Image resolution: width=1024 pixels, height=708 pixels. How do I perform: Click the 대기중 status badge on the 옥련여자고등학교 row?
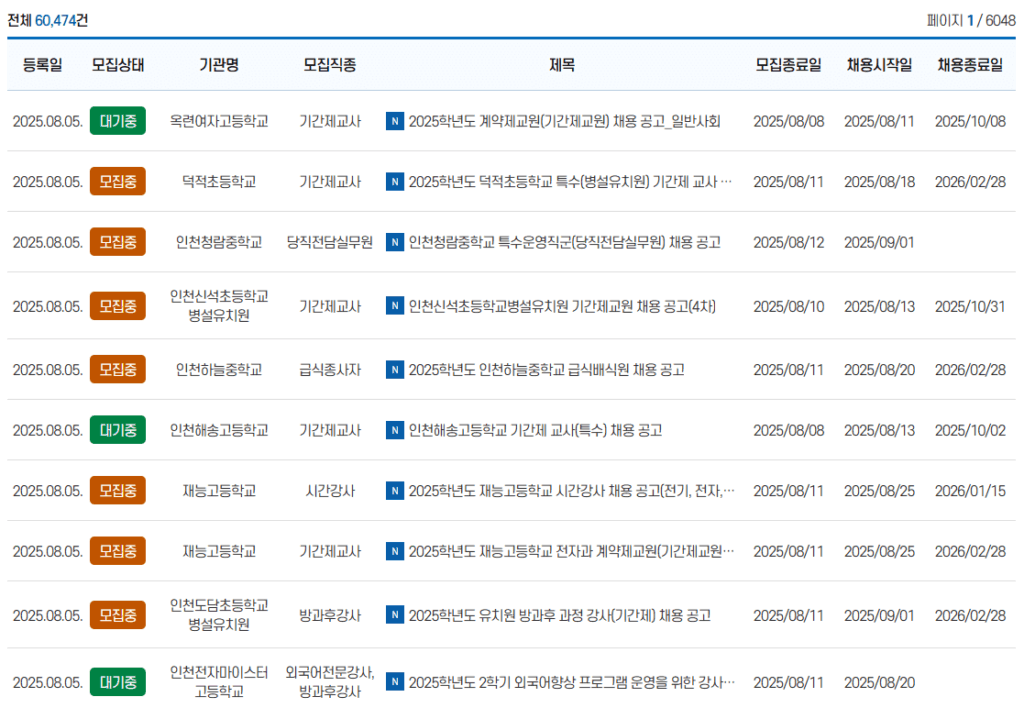click(x=117, y=121)
